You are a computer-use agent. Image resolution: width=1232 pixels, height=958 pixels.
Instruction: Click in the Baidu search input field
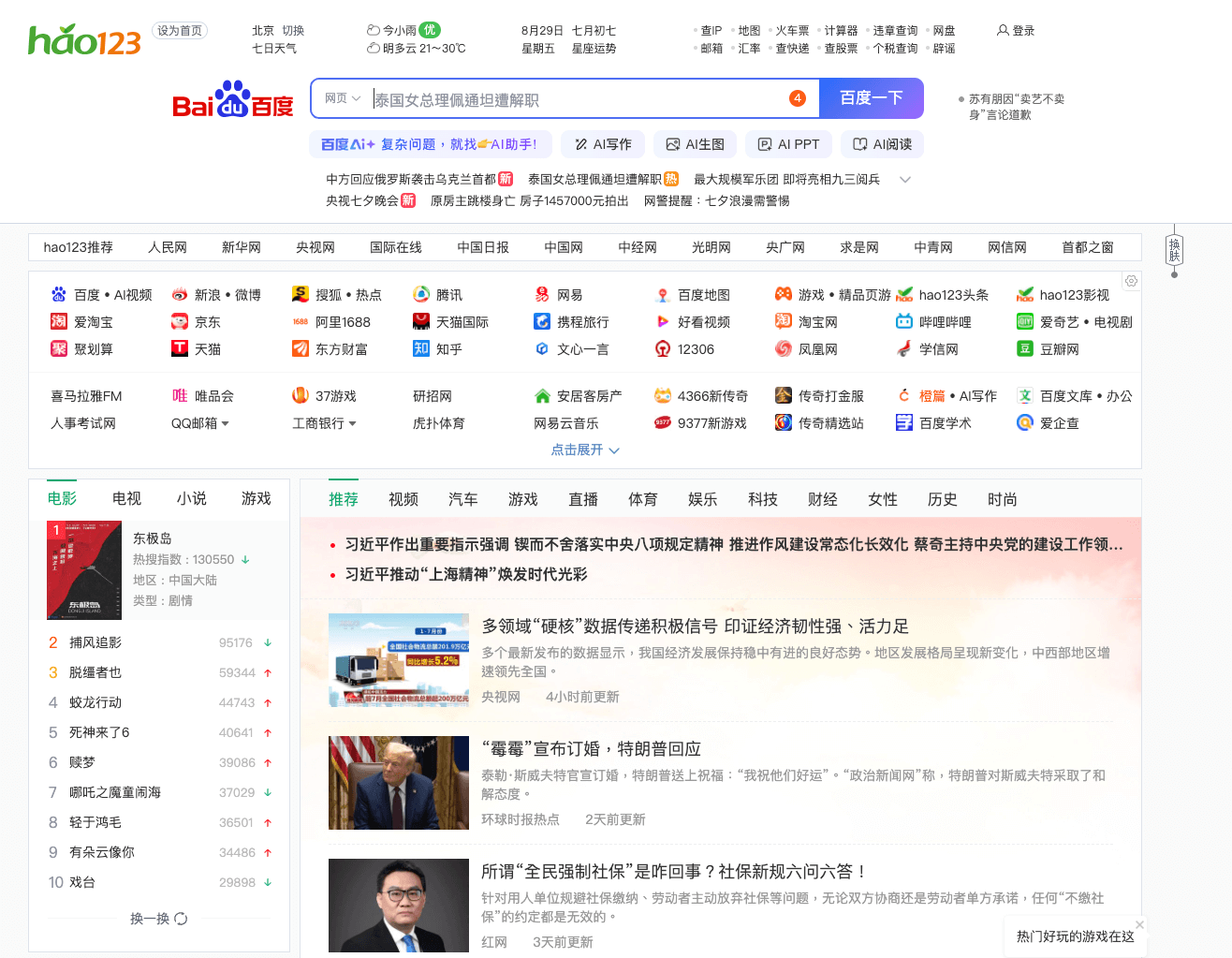click(x=576, y=99)
